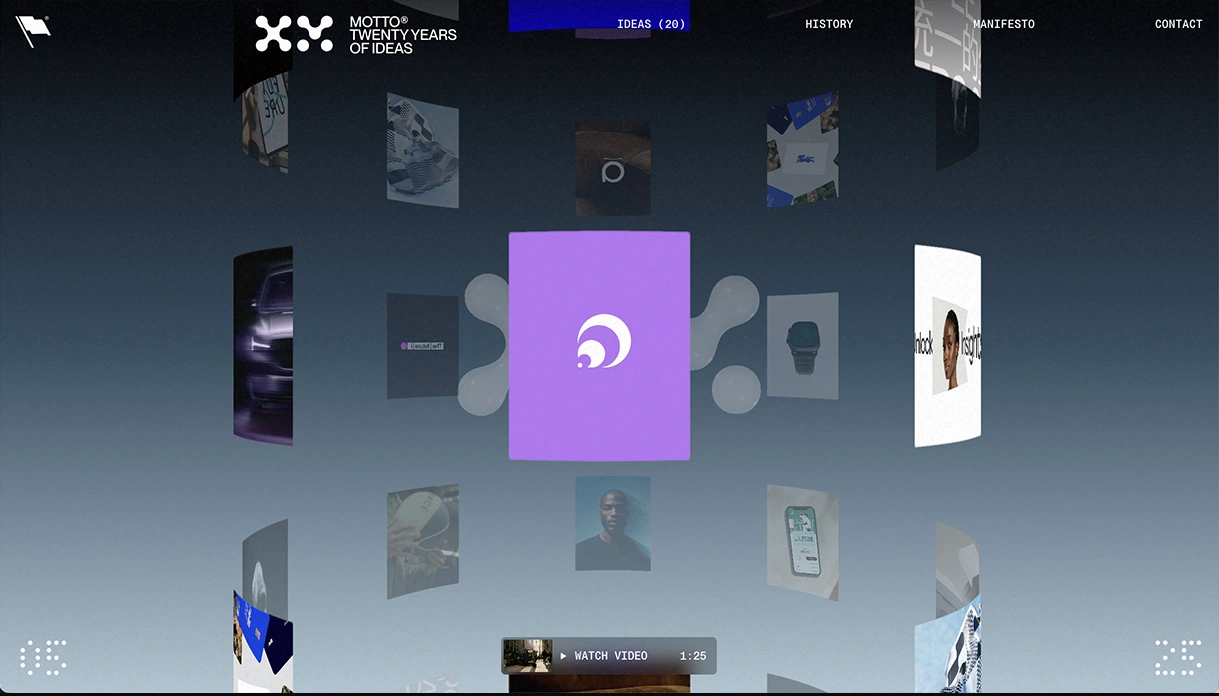Select the purple center card with crescent logo
The height and width of the screenshot is (696, 1219).
coord(599,346)
